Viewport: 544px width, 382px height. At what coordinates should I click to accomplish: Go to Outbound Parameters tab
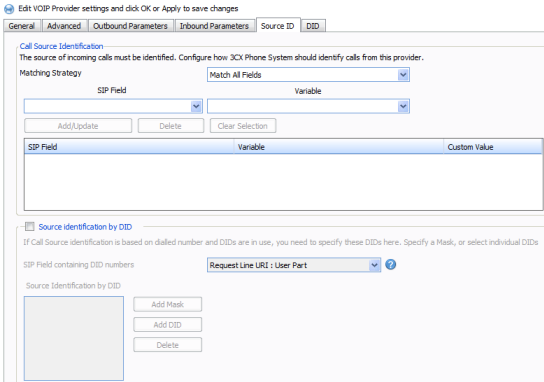(x=130, y=26)
